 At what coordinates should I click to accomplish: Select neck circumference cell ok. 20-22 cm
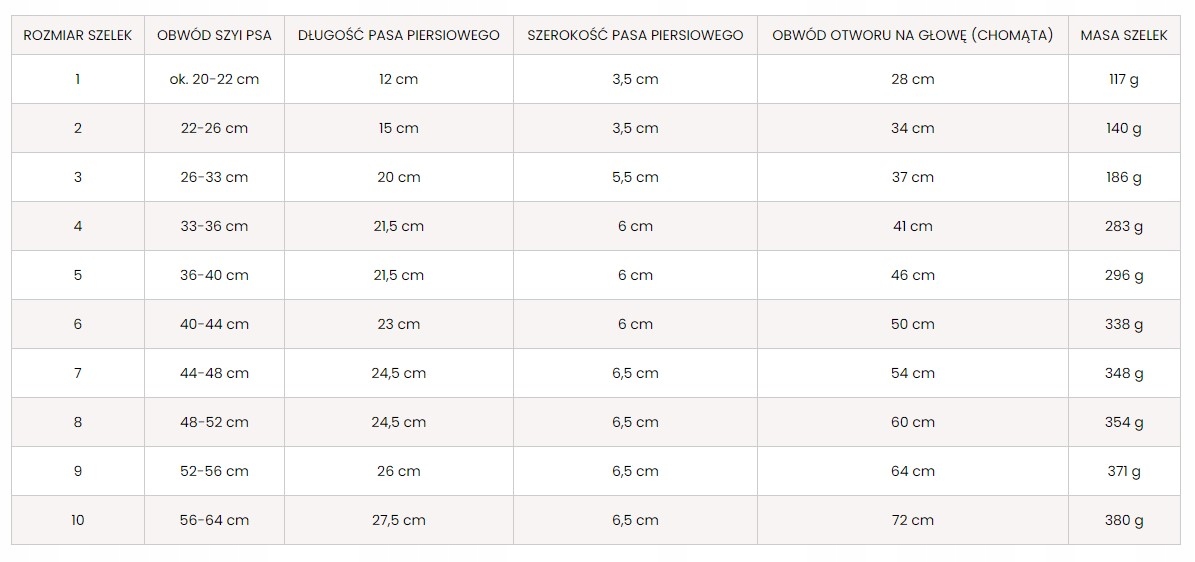[x=214, y=79]
